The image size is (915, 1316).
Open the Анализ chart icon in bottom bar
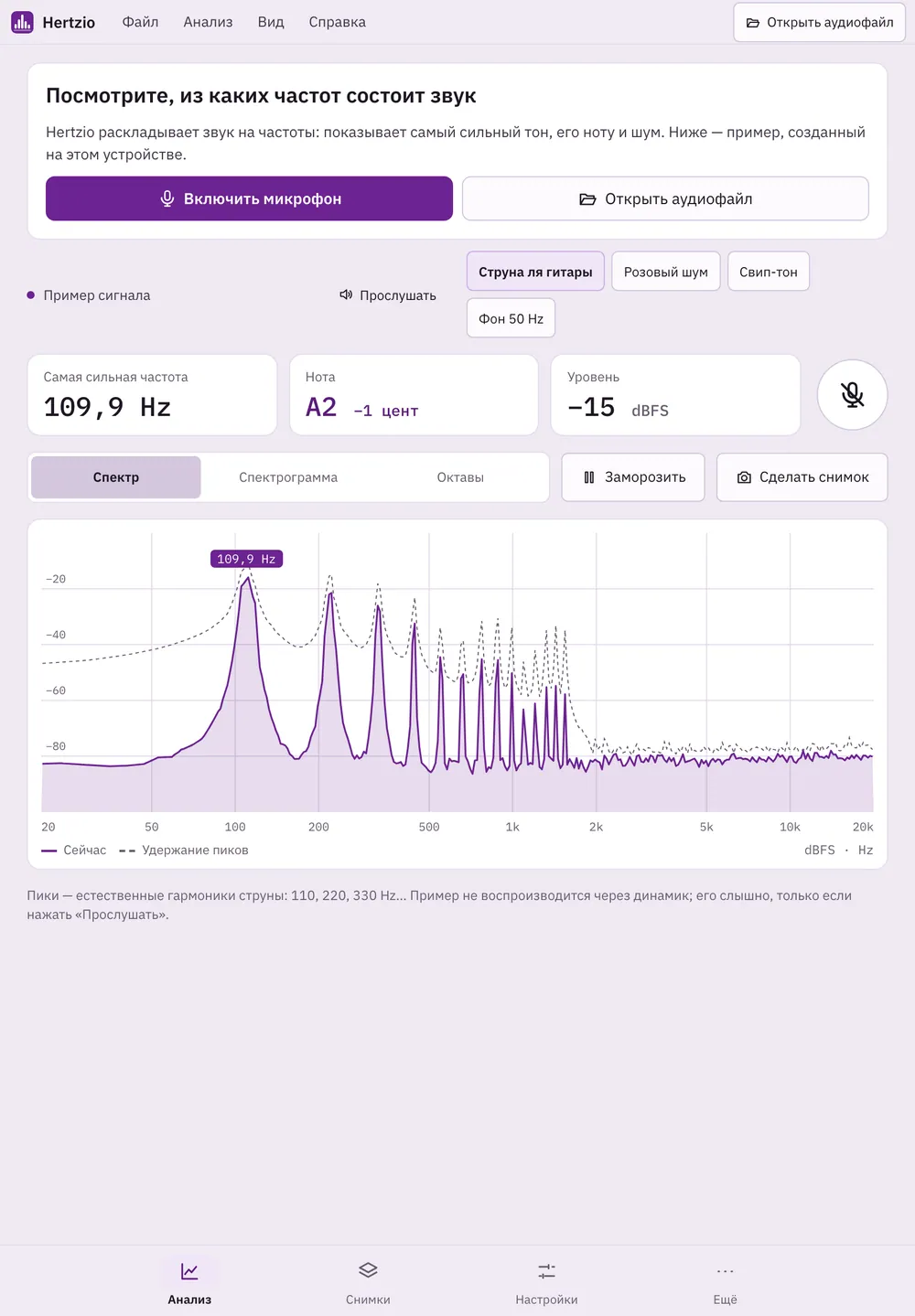coord(189,1271)
